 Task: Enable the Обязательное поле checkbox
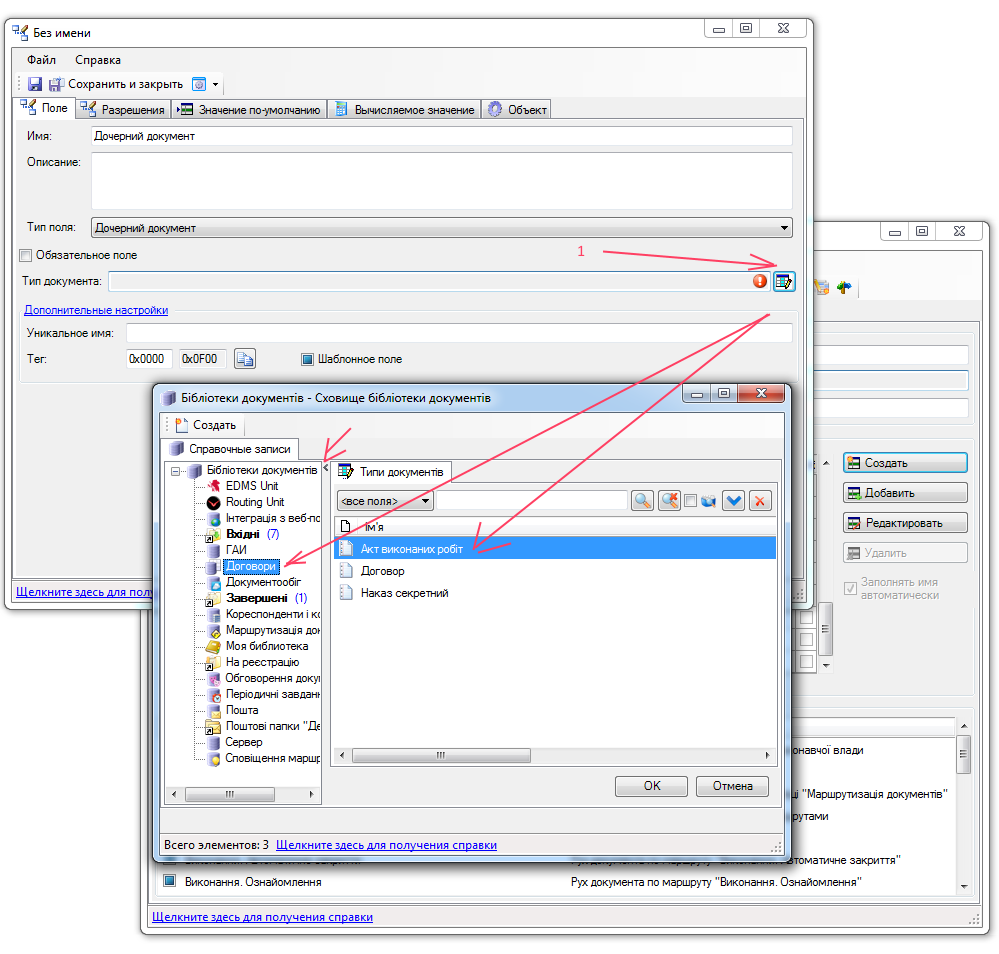pyautogui.click(x=27, y=255)
